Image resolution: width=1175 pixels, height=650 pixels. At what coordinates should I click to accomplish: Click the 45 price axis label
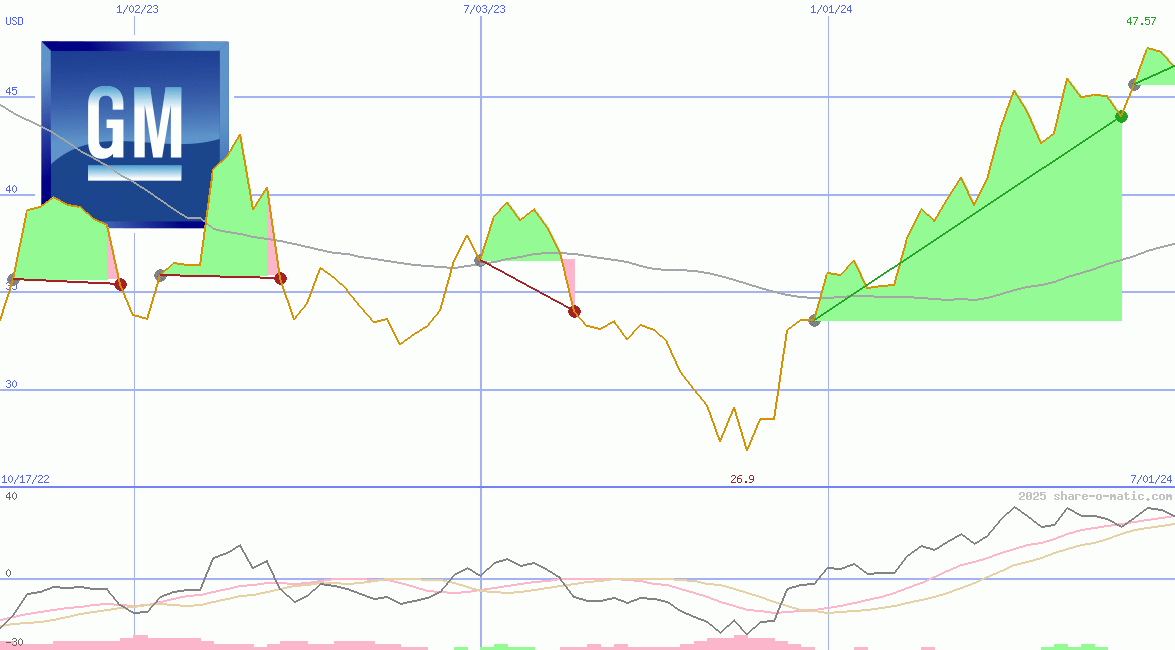11,92
